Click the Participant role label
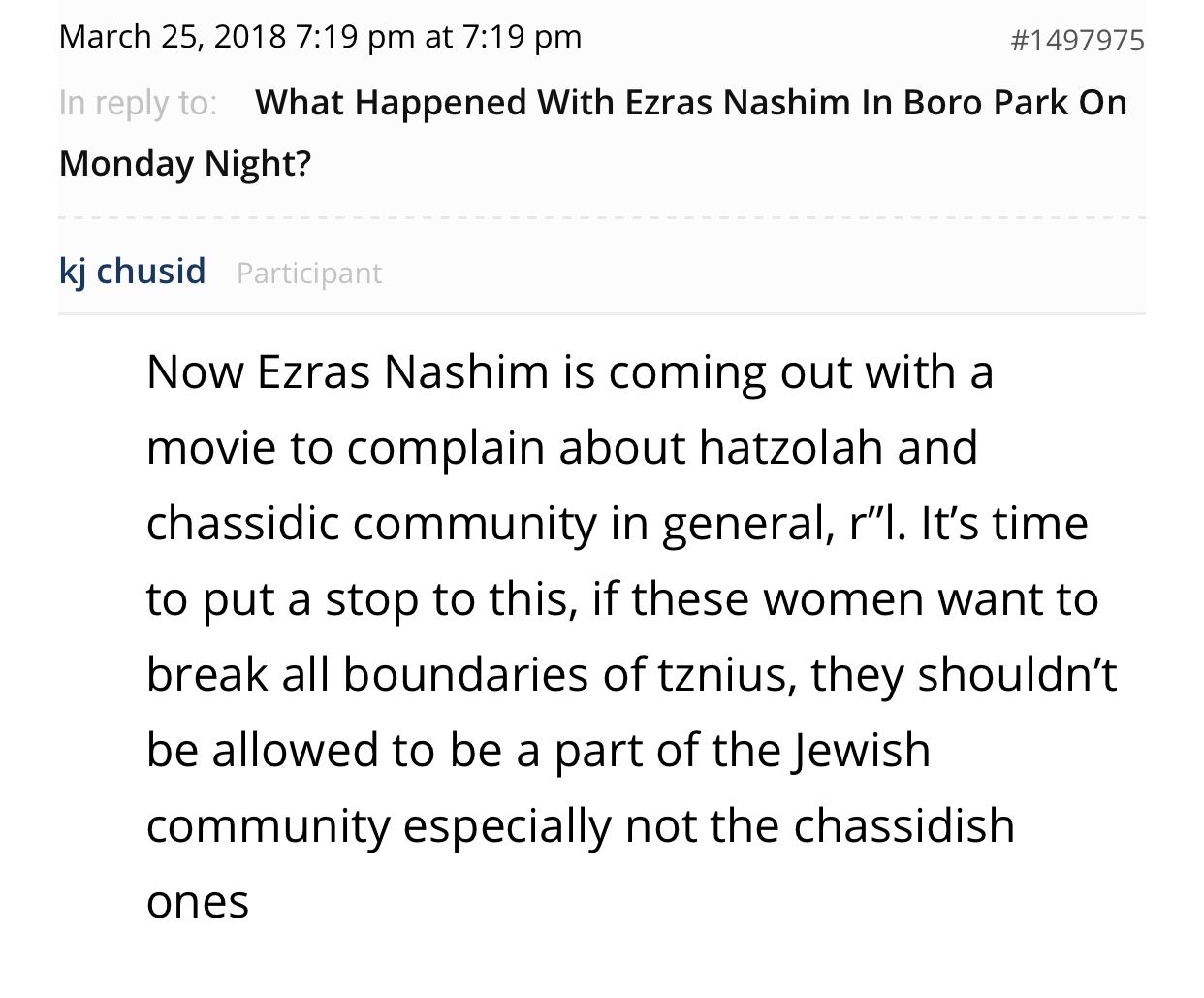Image resolution: width=1204 pixels, height=998 pixels. 309,273
